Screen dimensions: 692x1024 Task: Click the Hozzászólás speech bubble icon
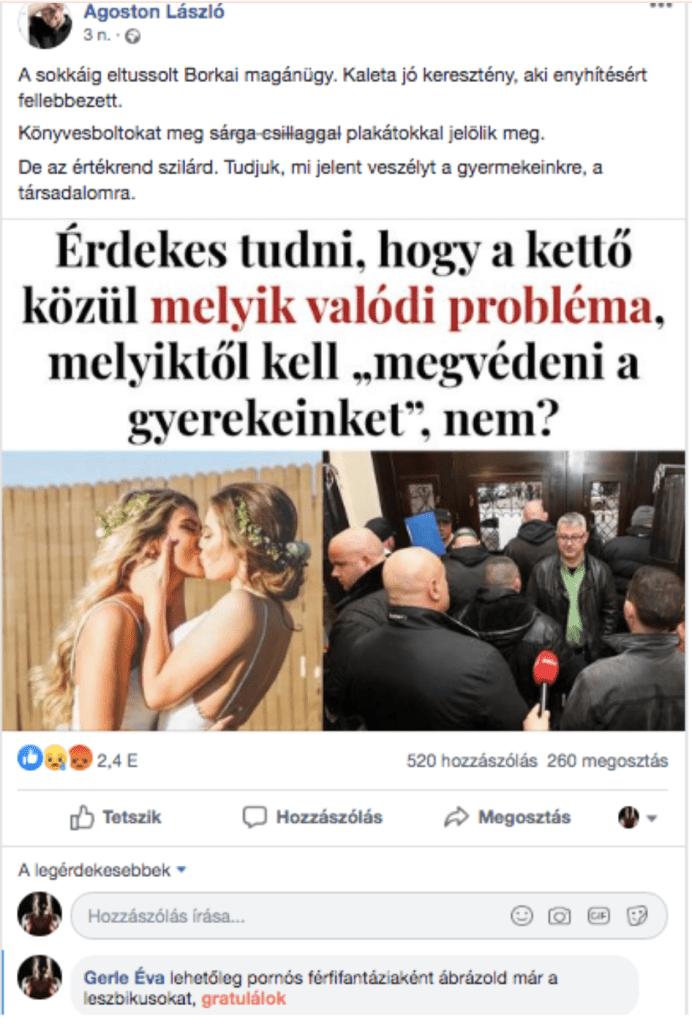pyautogui.click(x=255, y=817)
